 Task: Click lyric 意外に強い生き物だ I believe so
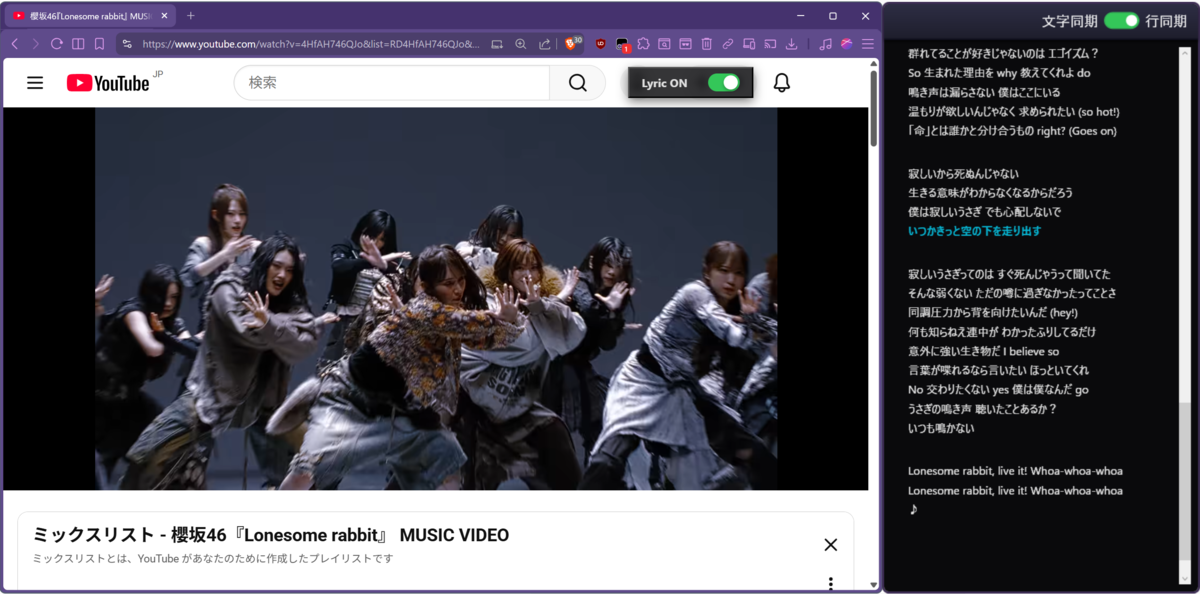coord(983,351)
